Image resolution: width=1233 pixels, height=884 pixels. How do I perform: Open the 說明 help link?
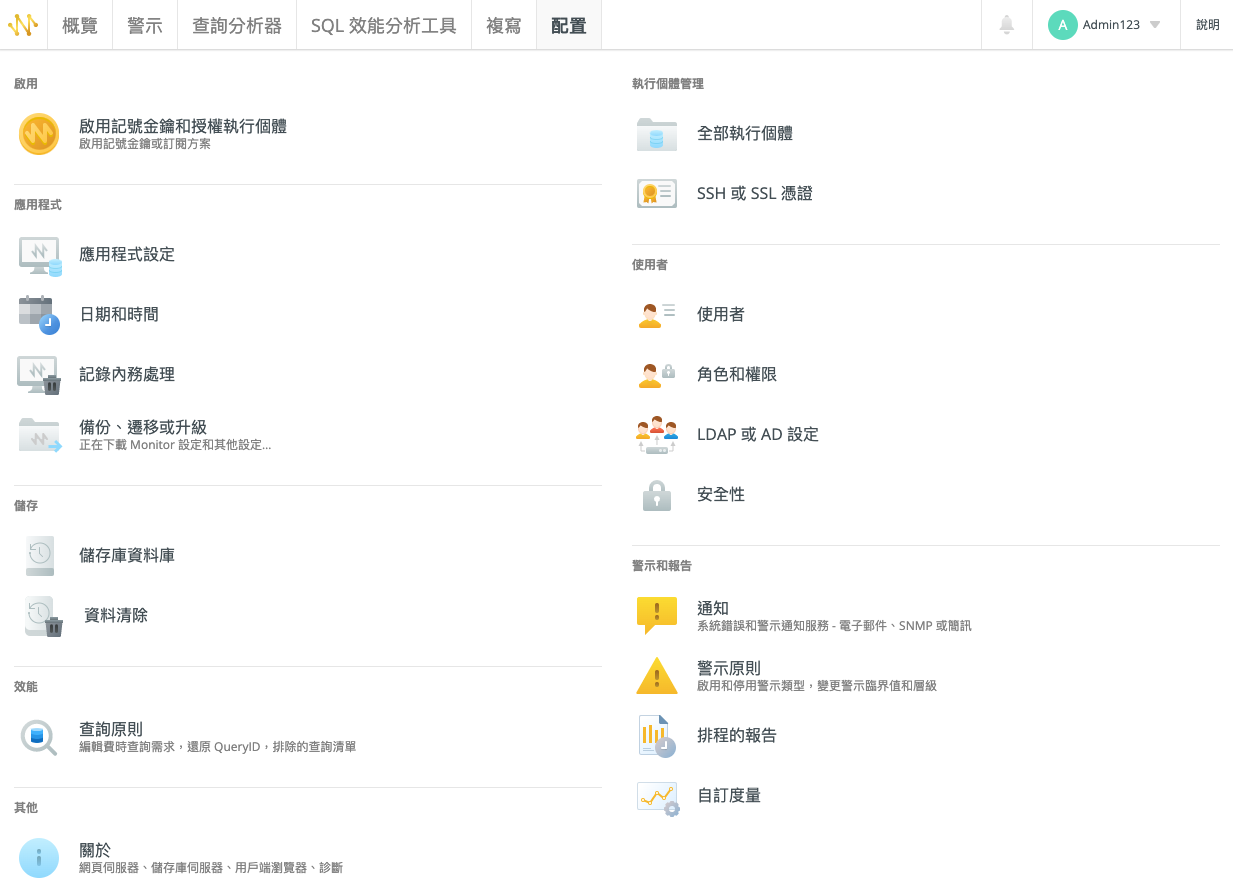point(1207,25)
